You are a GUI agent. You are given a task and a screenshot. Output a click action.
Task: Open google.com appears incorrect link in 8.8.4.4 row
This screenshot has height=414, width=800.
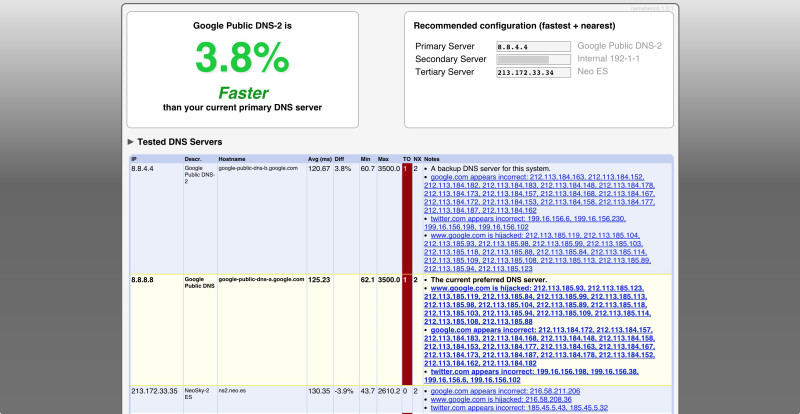539,193
